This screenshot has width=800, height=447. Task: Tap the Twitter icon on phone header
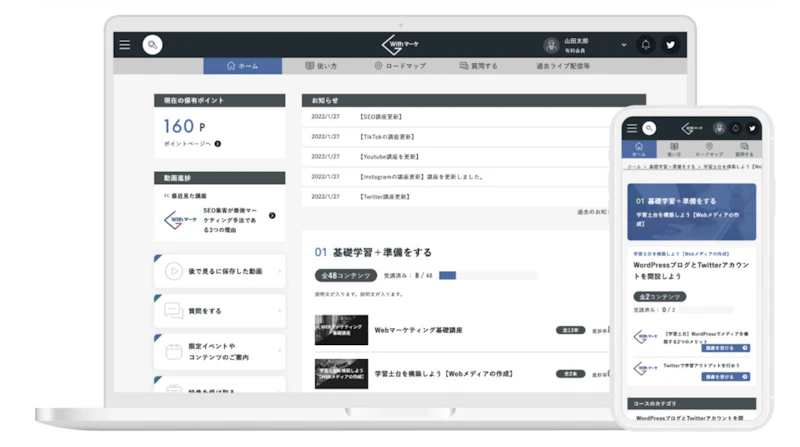point(752,129)
